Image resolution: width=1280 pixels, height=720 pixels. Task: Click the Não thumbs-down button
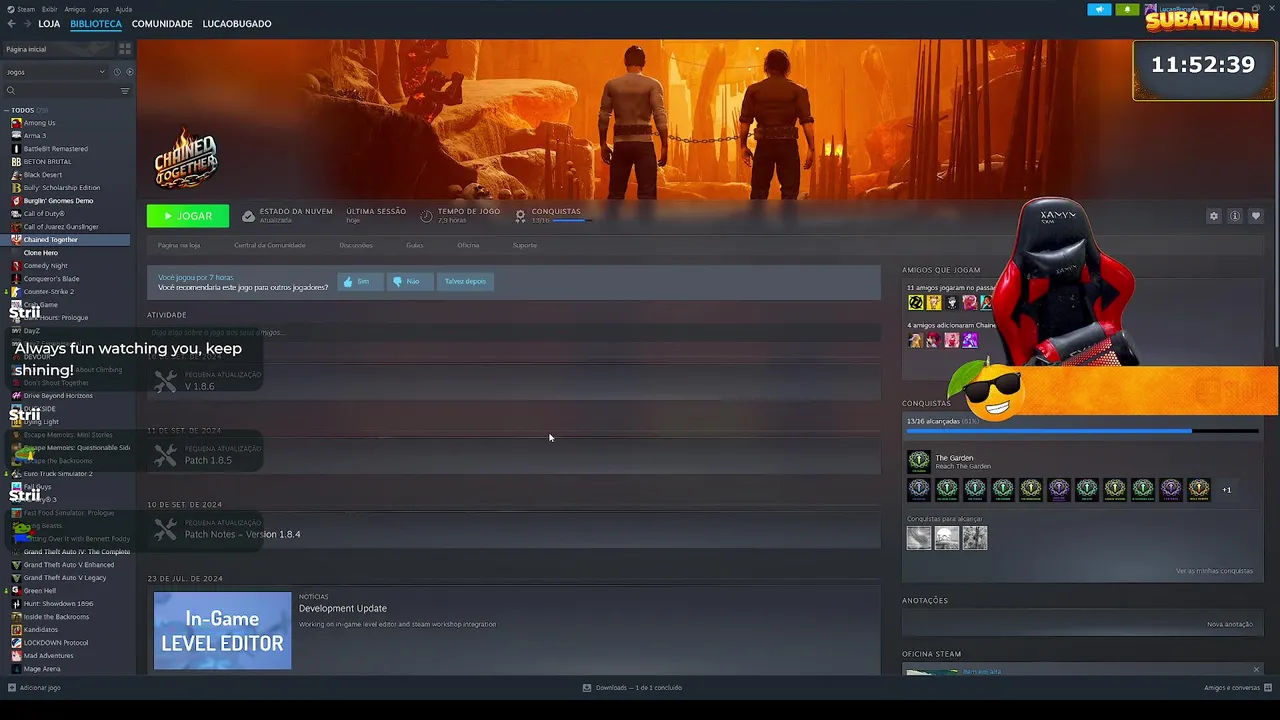410,282
